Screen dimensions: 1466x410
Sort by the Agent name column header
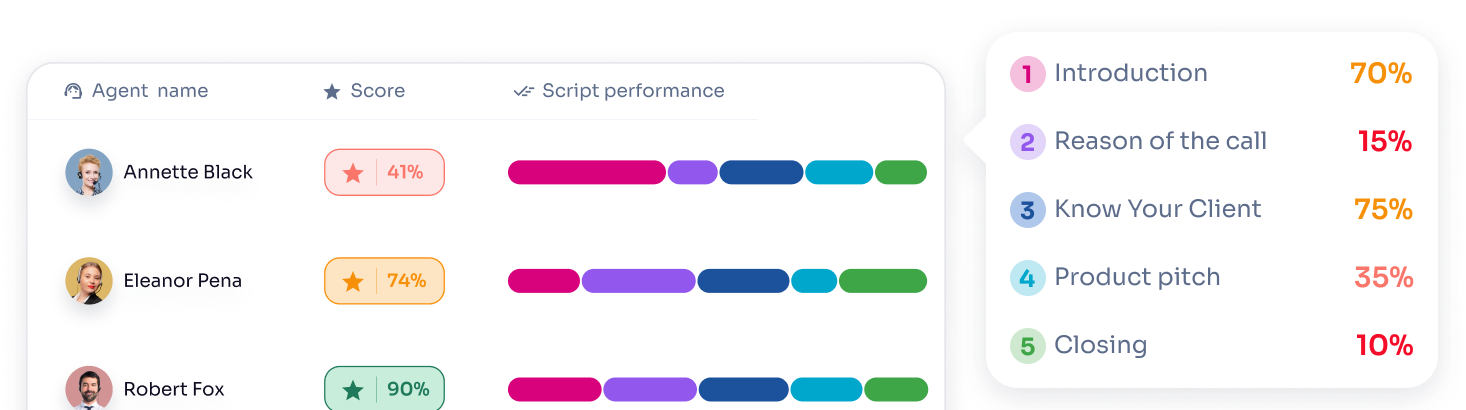(x=150, y=91)
